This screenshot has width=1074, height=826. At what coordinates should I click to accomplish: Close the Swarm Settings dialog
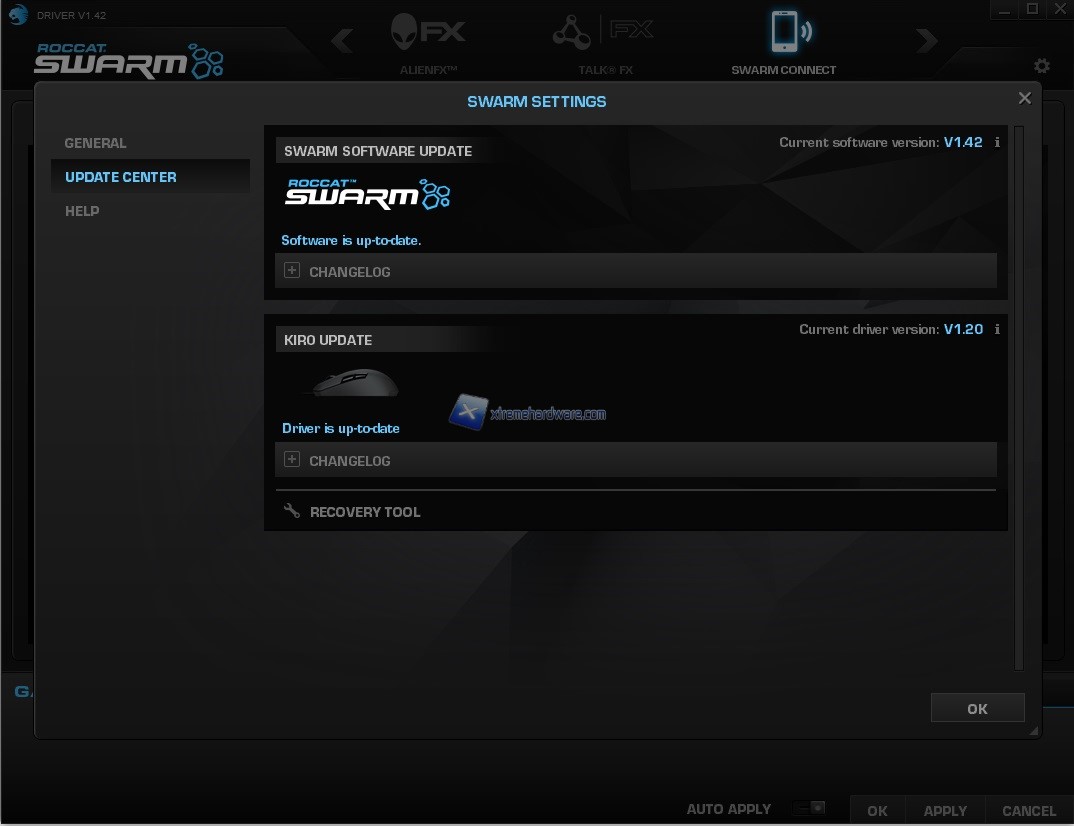tap(1024, 98)
